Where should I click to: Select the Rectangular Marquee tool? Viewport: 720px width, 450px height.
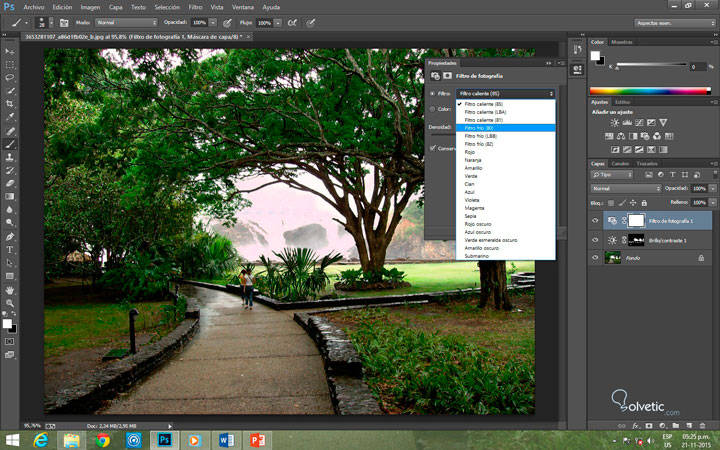pyautogui.click(x=10, y=65)
